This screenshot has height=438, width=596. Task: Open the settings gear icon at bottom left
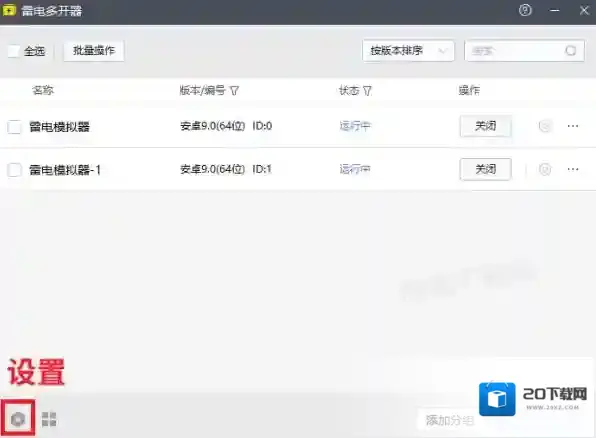18,419
